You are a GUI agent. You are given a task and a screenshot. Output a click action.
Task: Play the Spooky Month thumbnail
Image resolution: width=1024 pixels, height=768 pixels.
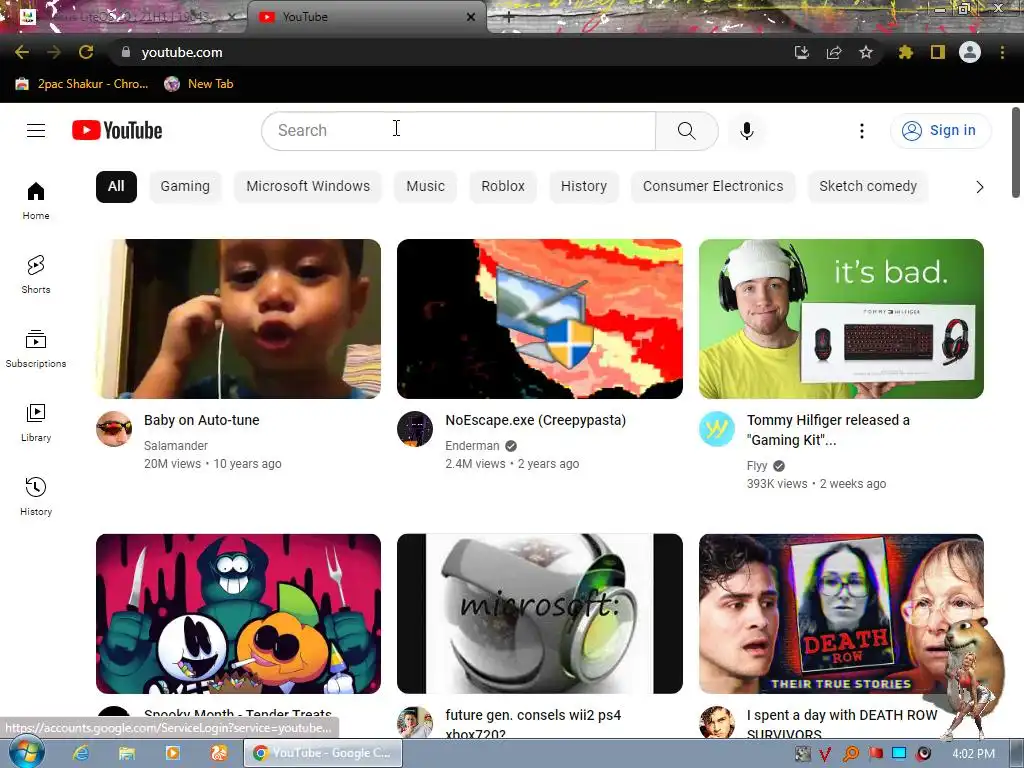[x=238, y=614]
